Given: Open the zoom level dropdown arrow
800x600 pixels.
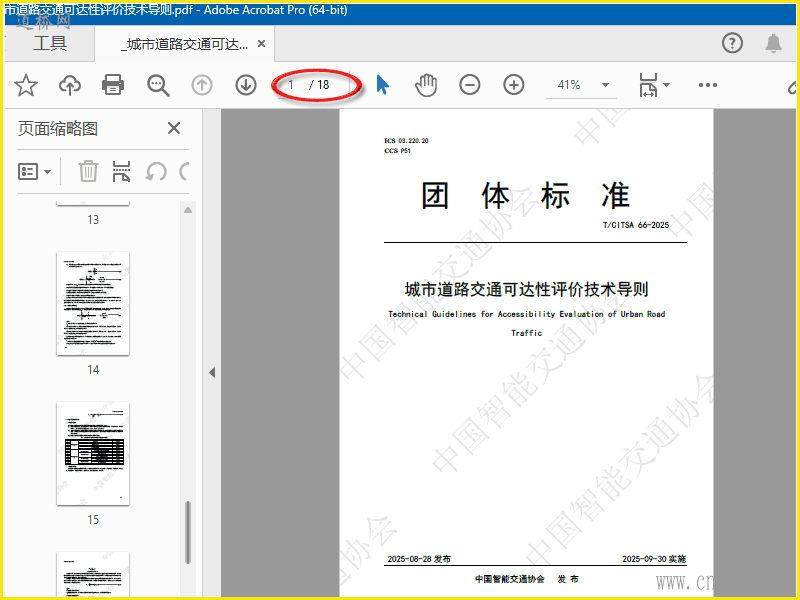Looking at the screenshot, I should coord(606,85).
